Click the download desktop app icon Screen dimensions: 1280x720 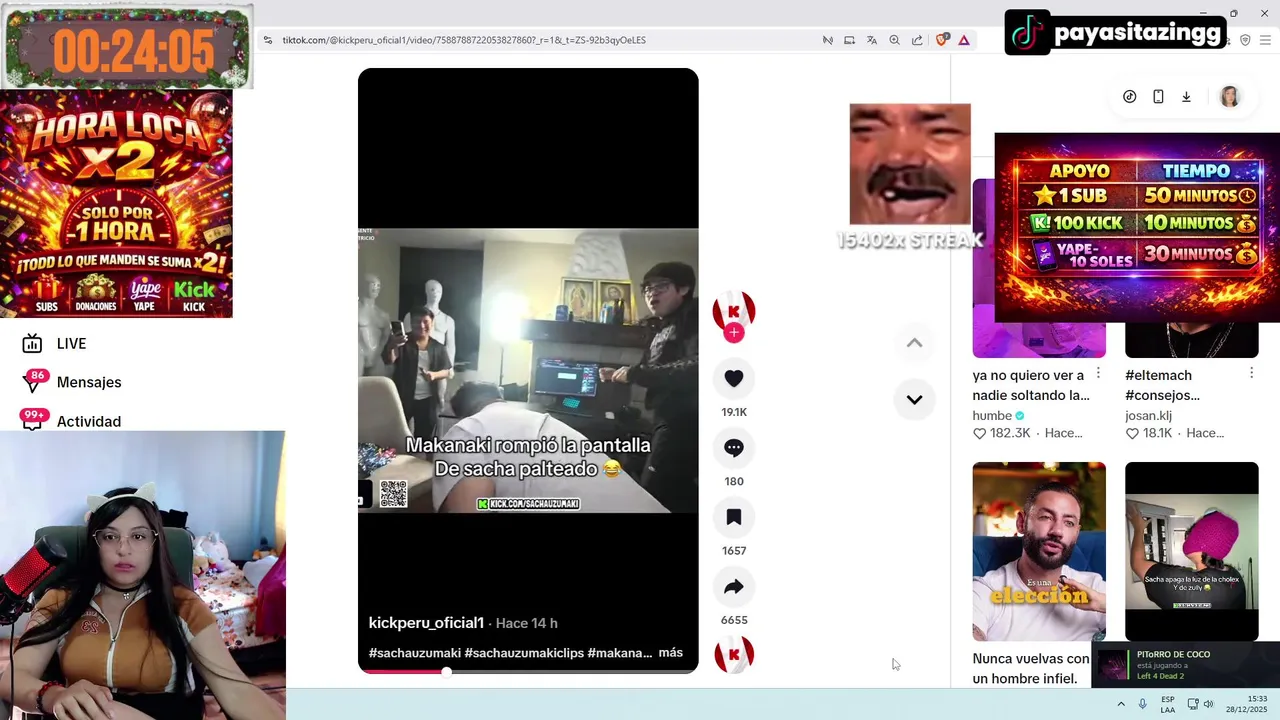pos(1186,97)
